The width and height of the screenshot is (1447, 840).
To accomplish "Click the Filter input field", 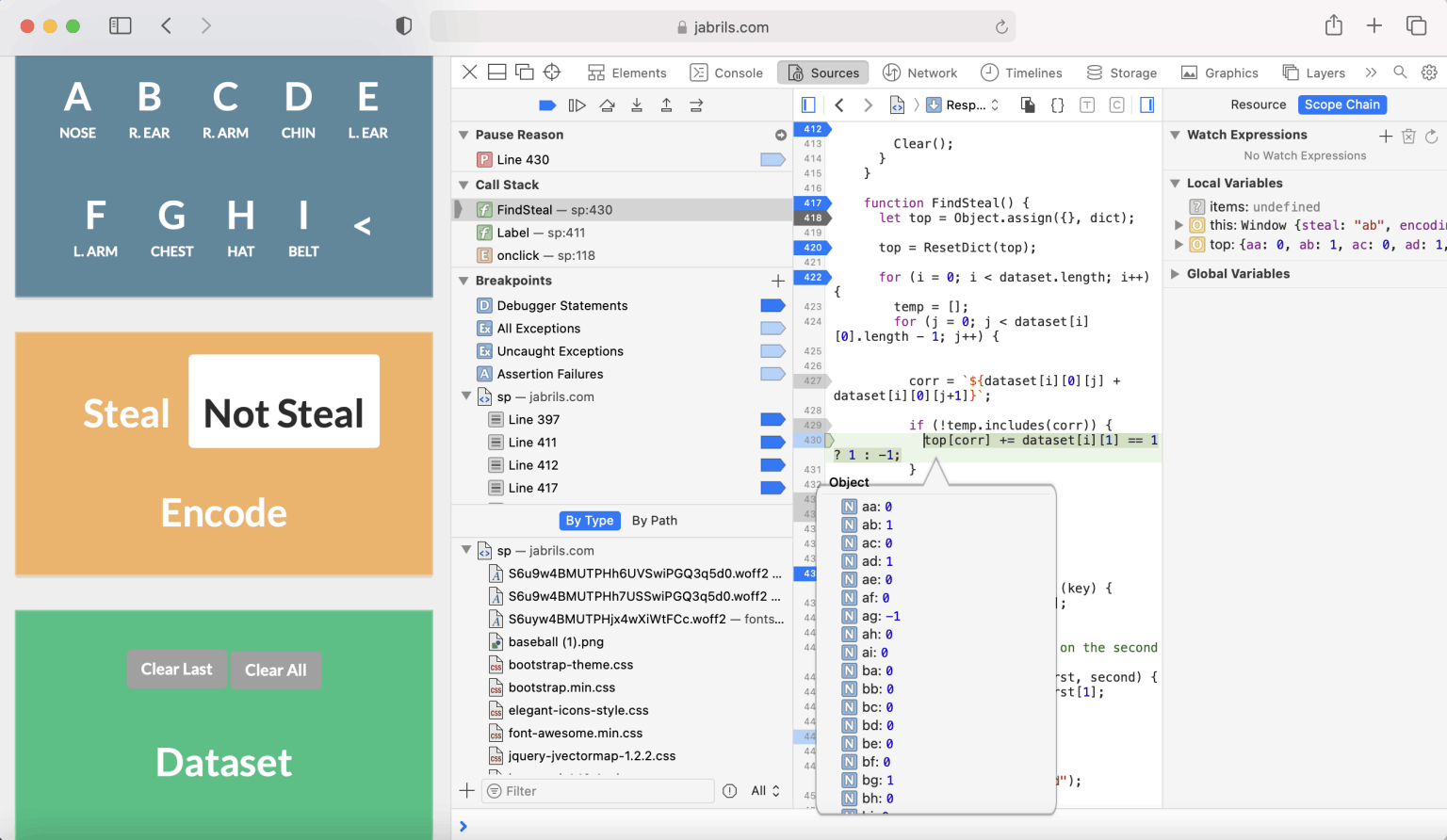I will click(x=603, y=791).
